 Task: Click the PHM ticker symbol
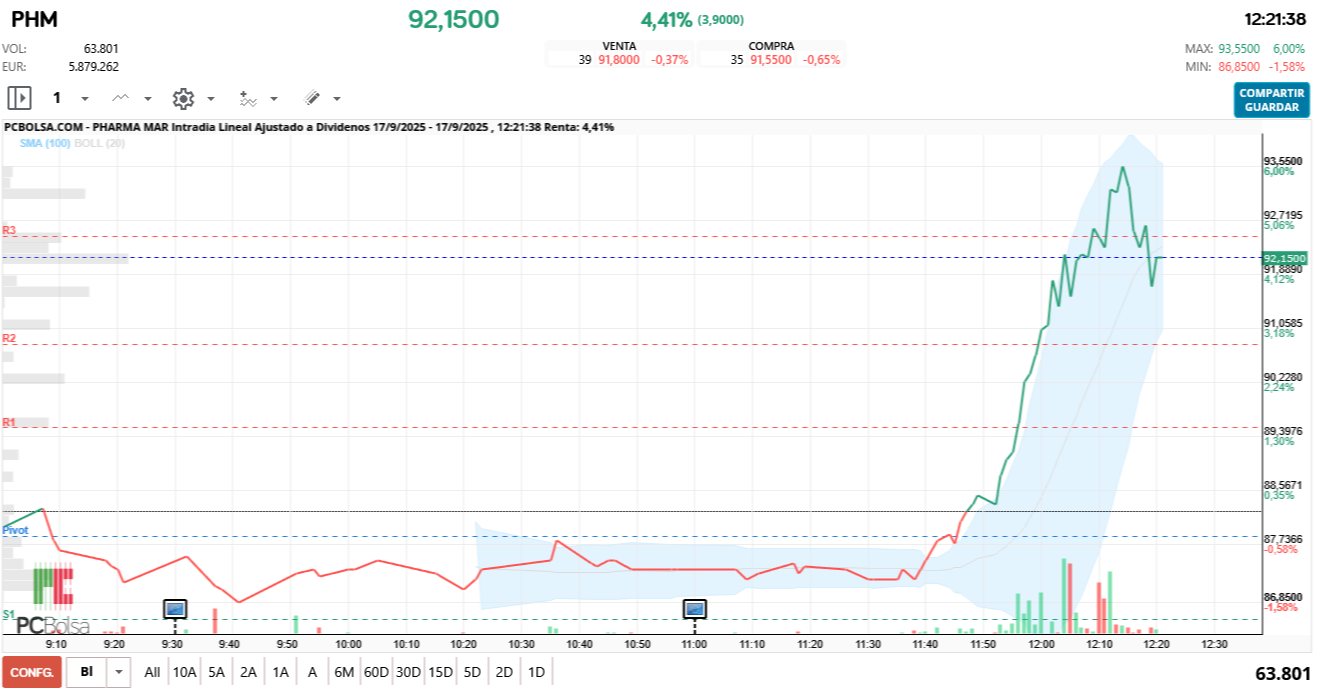pos(34,19)
